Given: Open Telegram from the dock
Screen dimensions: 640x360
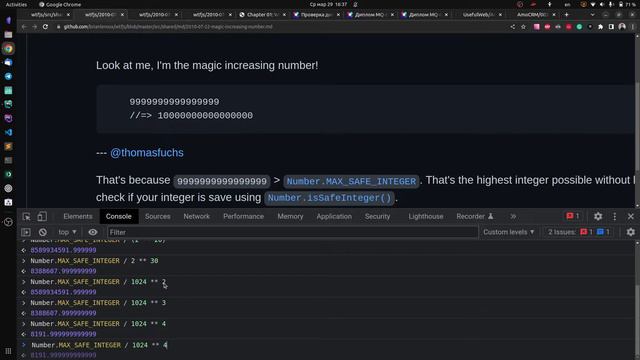Looking at the screenshot, I should click(x=8, y=76).
